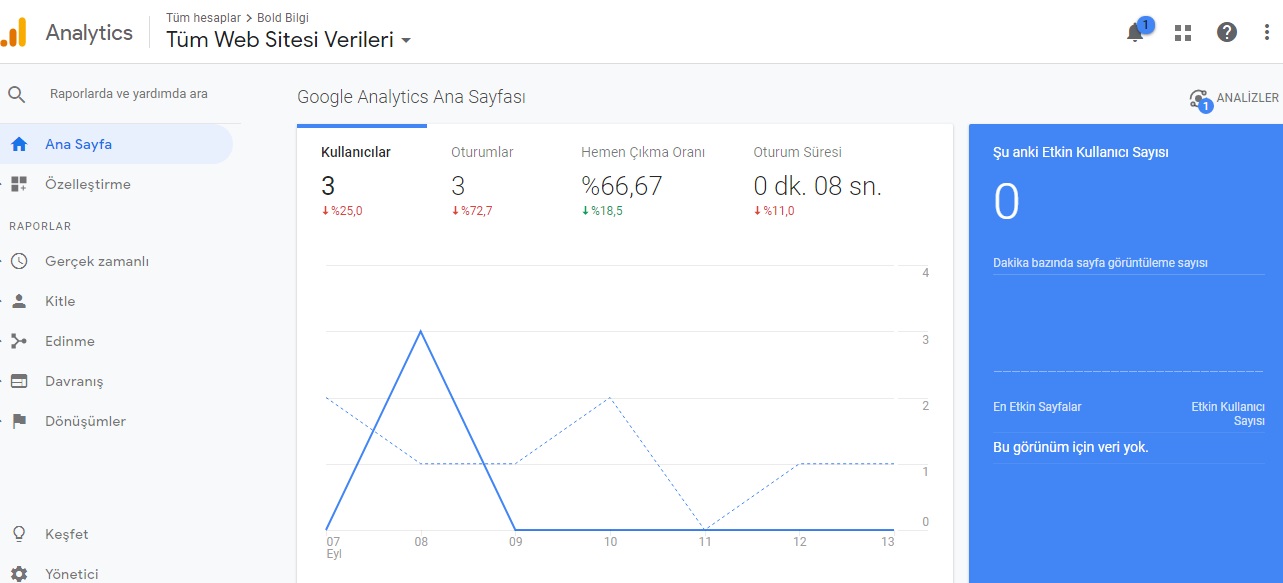This screenshot has height=583, width=1283.
Task: Click the chart peak above 08
Action: click(420, 331)
